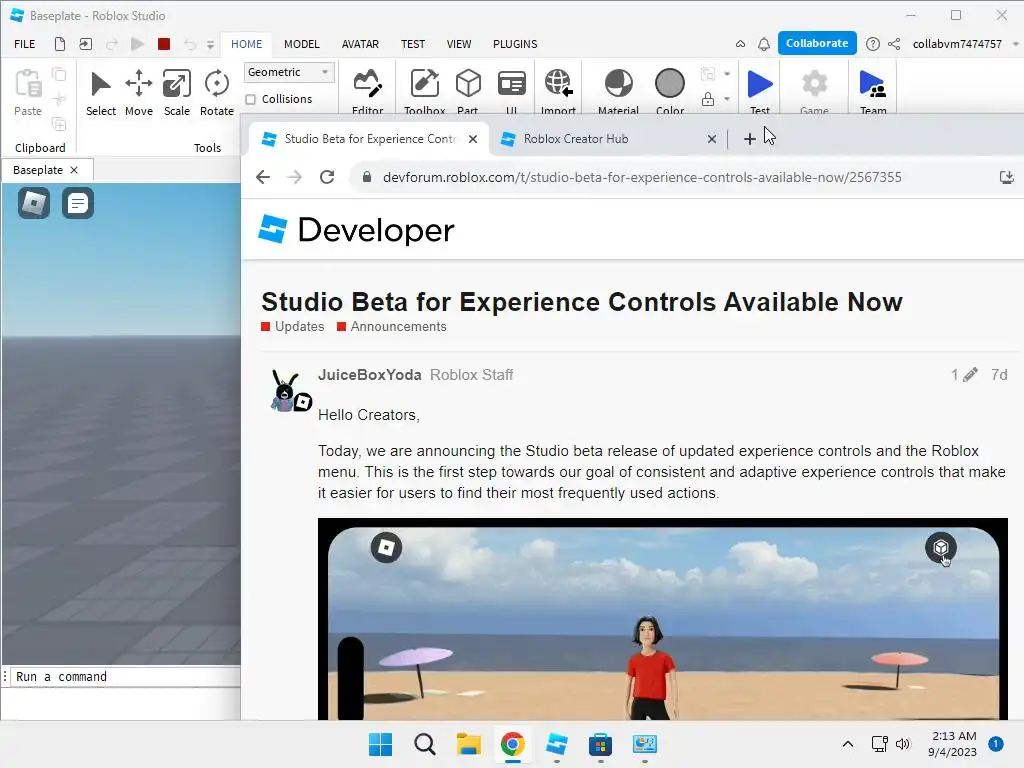Open the help question mark icon
The image size is (1024, 768).
coord(872,44)
